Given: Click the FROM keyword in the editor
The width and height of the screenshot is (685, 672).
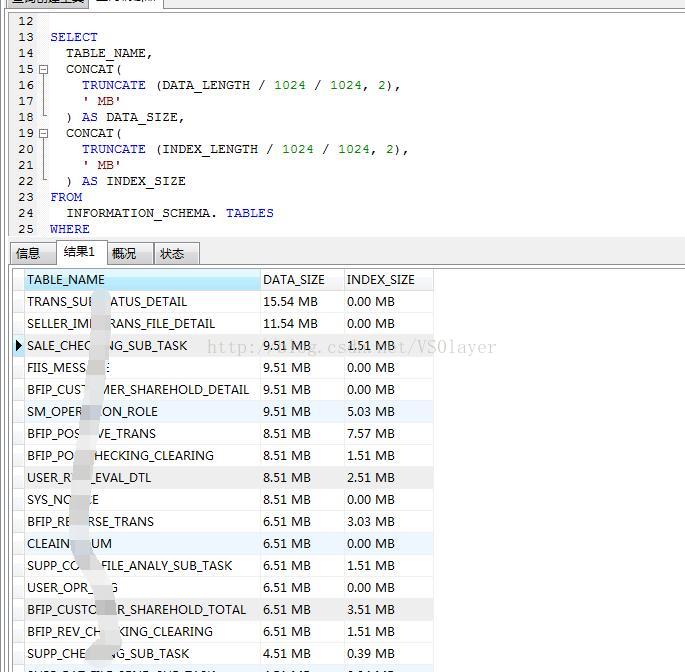Looking at the screenshot, I should point(66,197).
